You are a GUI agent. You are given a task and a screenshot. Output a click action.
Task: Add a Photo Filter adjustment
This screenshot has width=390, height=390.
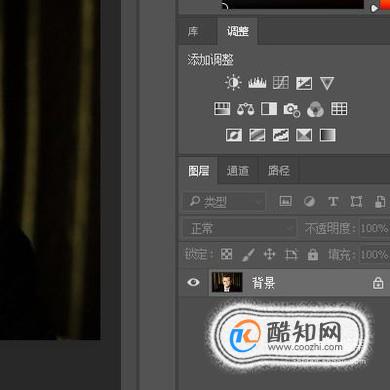(292, 110)
